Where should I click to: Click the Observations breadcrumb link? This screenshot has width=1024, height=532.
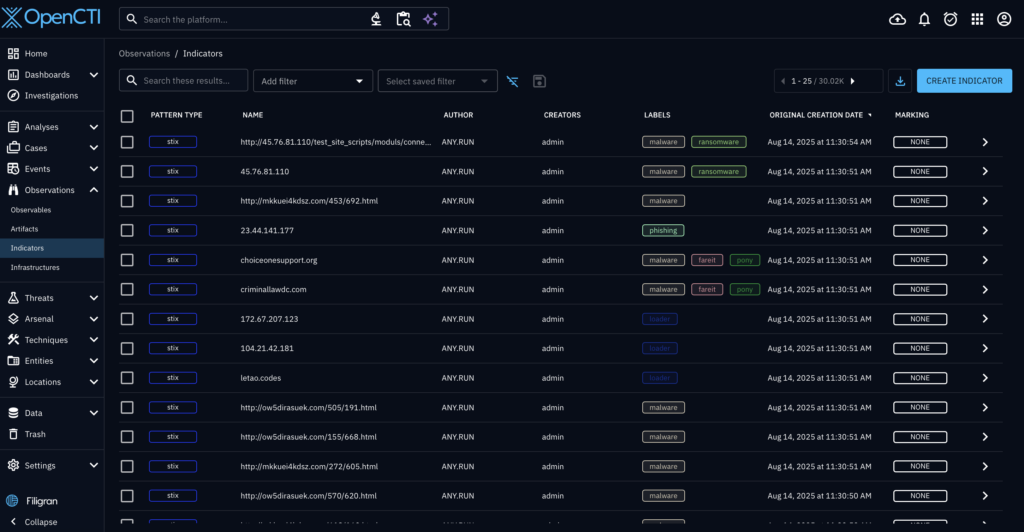[x=144, y=53]
